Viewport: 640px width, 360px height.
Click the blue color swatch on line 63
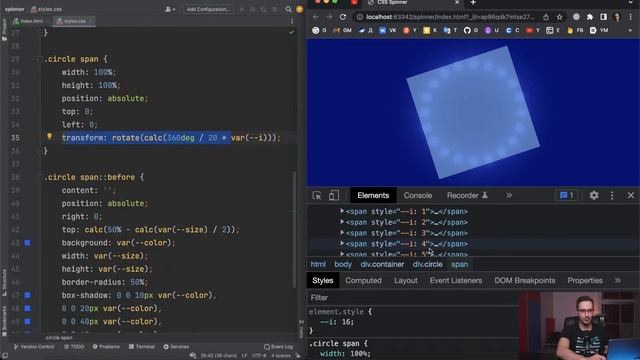(x=27, y=243)
